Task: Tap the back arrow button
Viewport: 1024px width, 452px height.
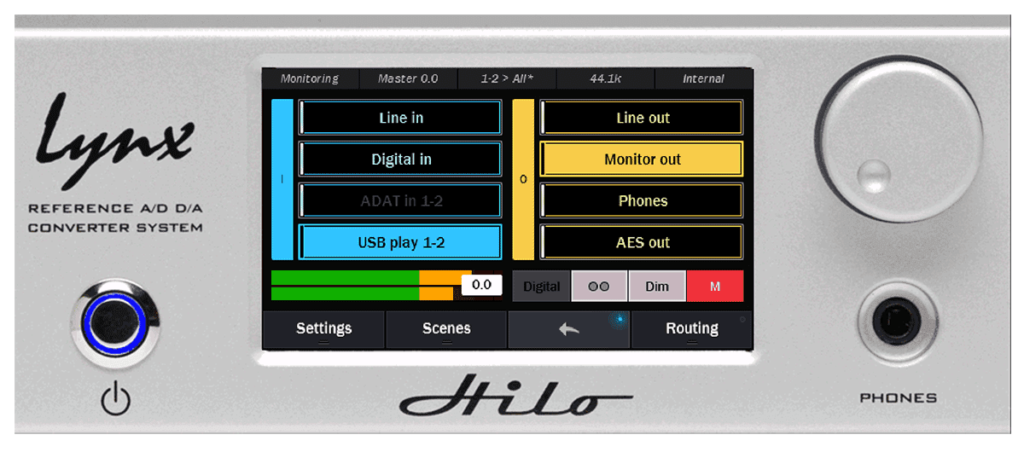Action: (568, 329)
